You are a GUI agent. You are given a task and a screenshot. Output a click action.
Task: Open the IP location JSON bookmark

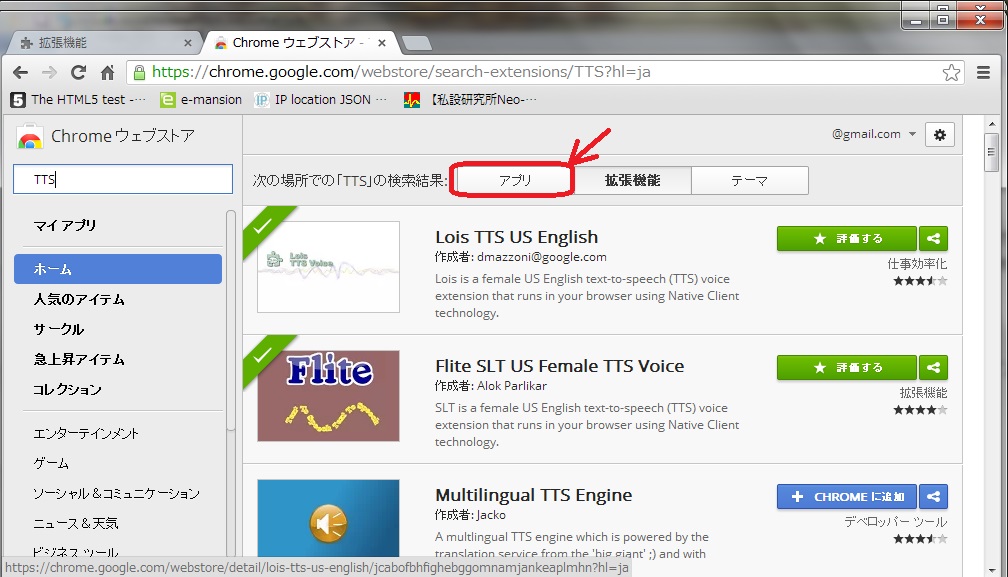pos(321,100)
